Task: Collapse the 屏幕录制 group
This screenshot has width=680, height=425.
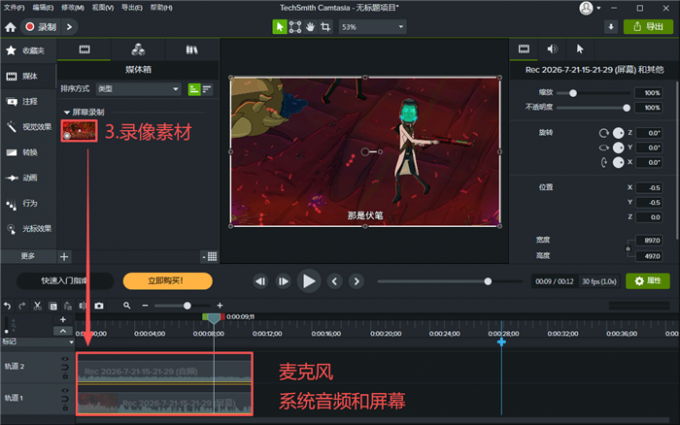Action: pos(67,112)
